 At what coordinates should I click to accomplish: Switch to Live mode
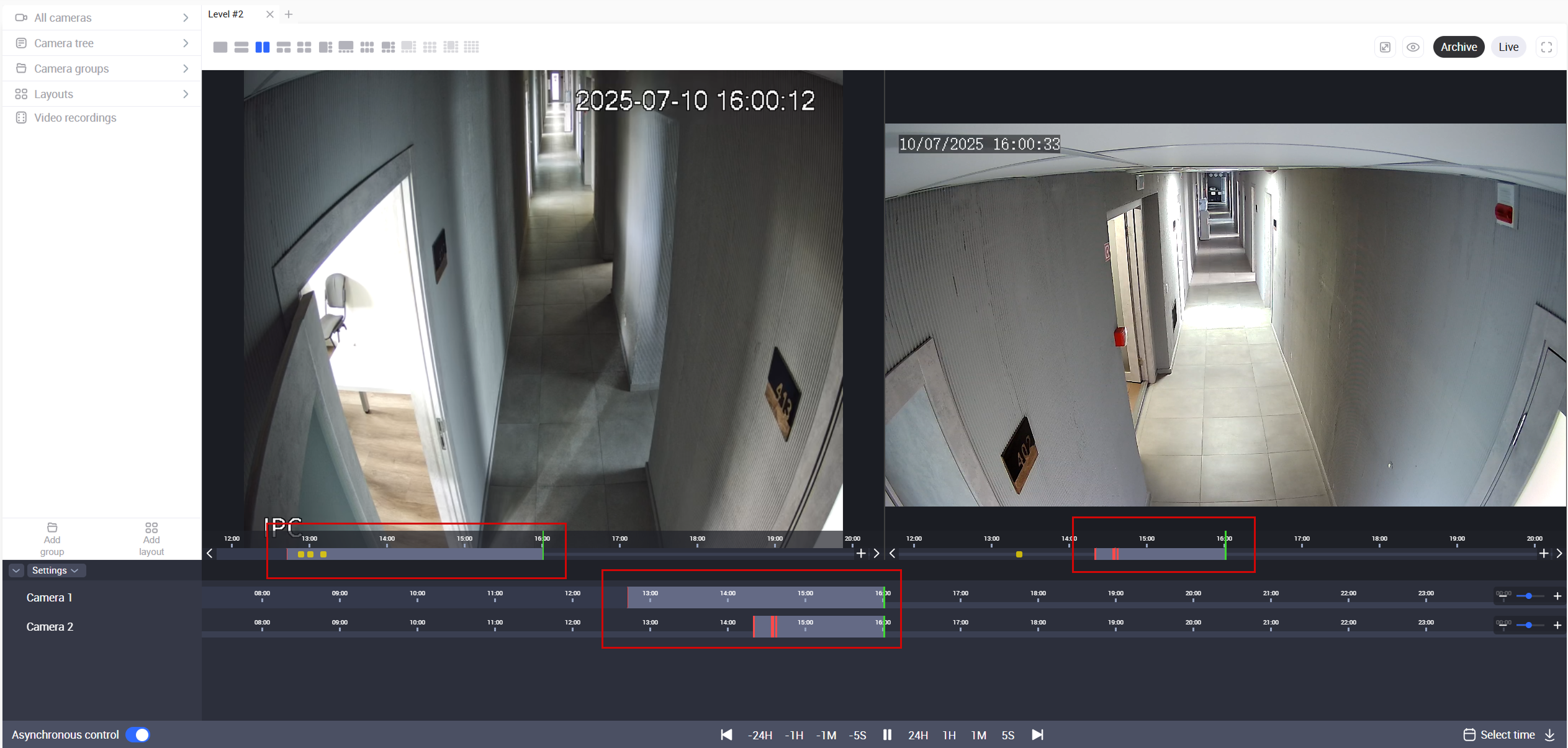coord(1508,47)
